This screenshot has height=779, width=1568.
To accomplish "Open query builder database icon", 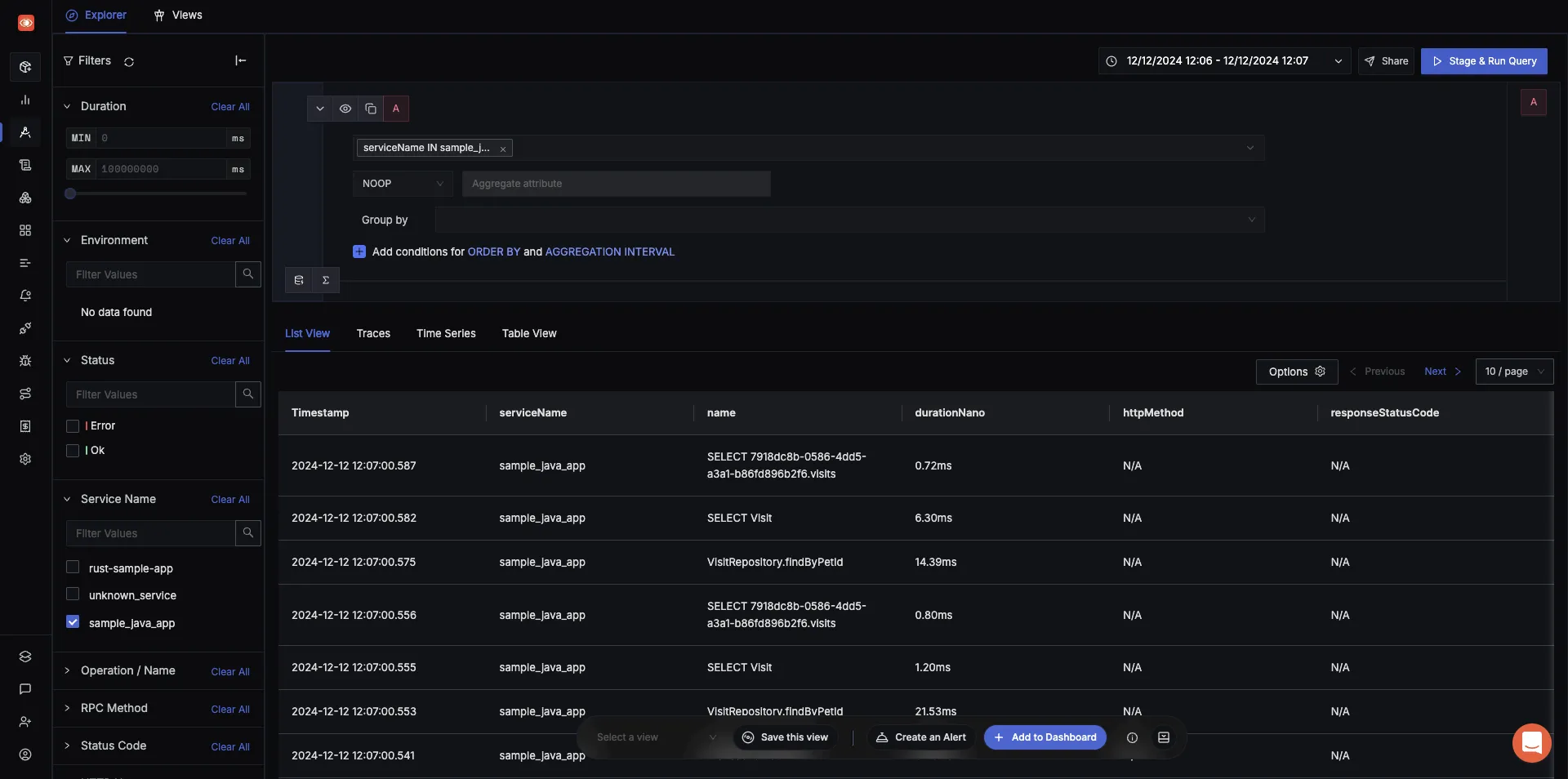I will (x=299, y=280).
